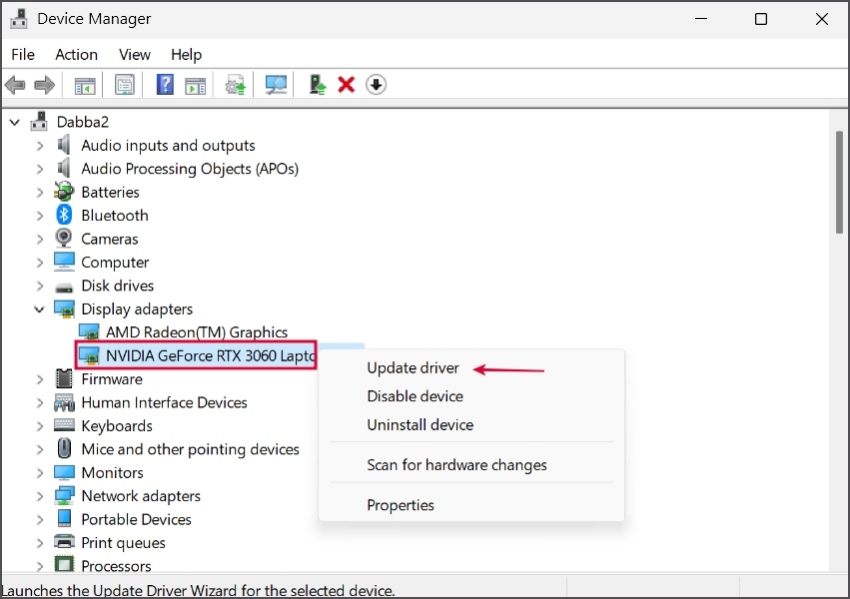Image resolution: width=850 pixels, height=599 pixels.
Task: Choose Scan for hardware changes
Action: [456, 465]
